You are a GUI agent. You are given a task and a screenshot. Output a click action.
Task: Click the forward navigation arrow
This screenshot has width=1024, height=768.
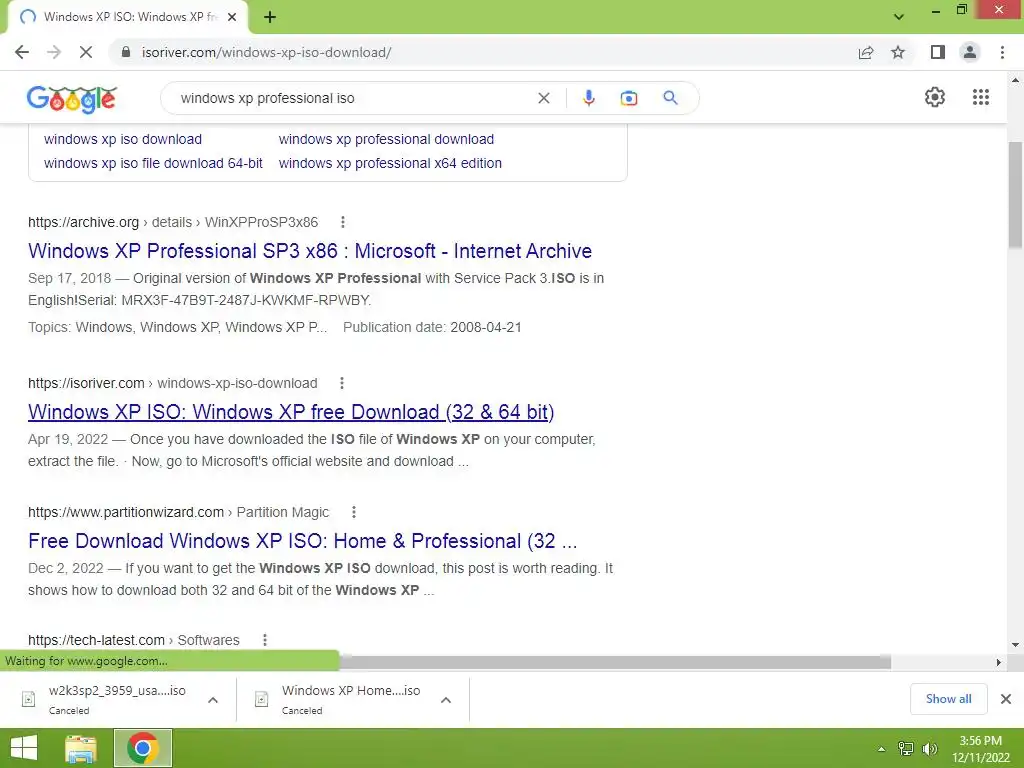click(x=54, y=52)
